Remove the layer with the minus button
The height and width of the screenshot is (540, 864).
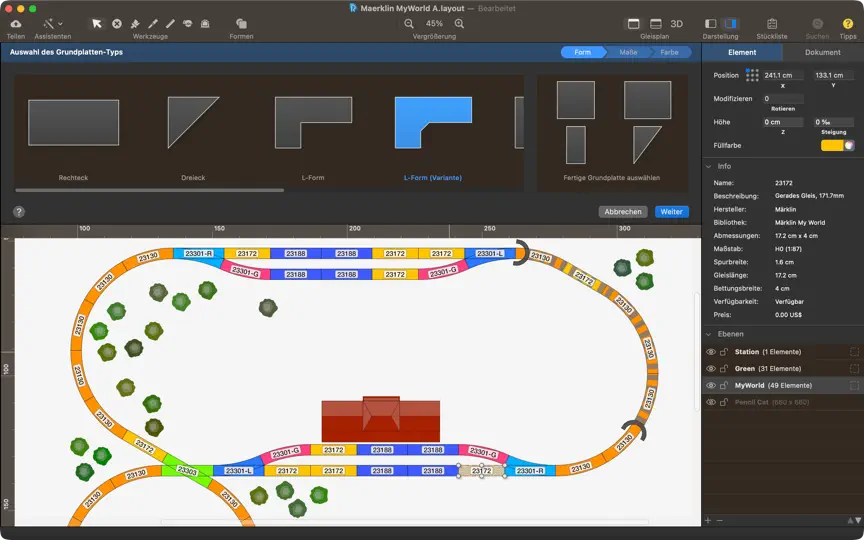click(719, 520)
